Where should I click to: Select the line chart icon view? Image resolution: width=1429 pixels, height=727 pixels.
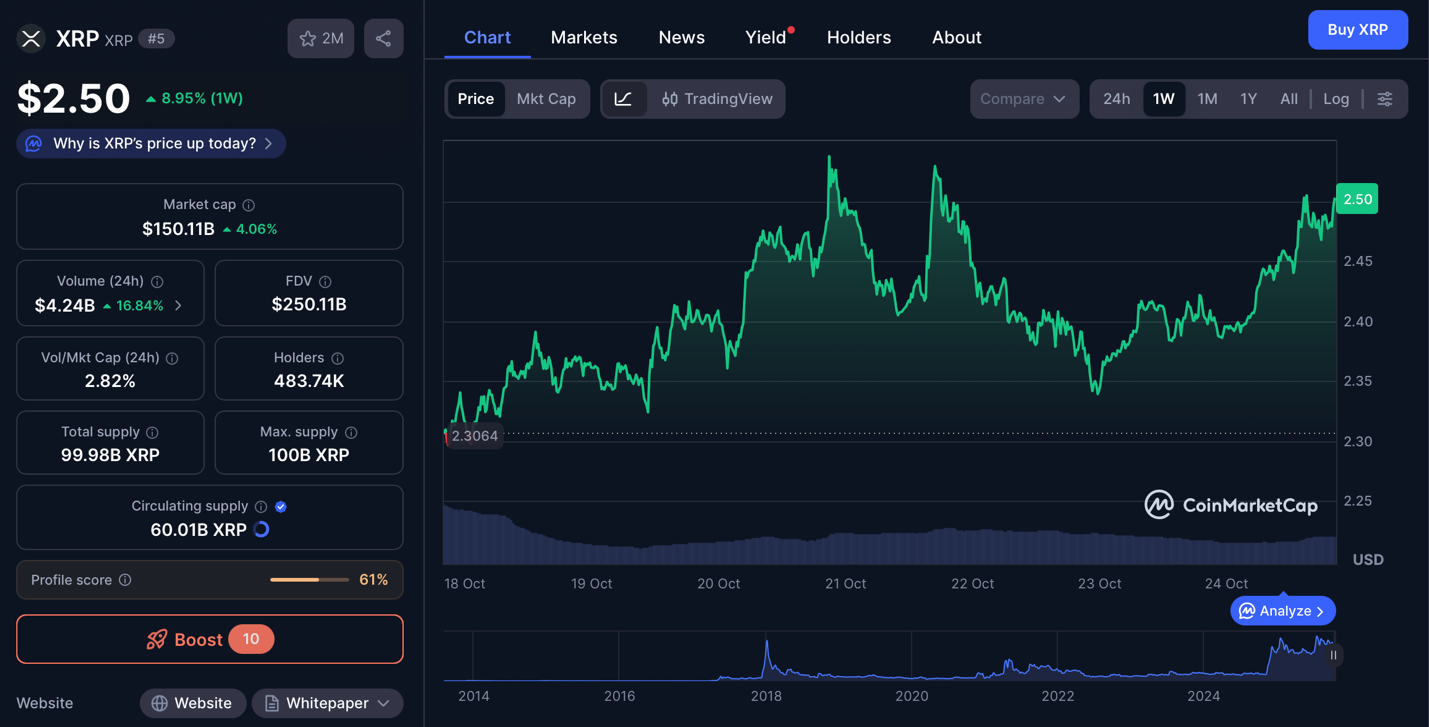[x=623, y=99]
